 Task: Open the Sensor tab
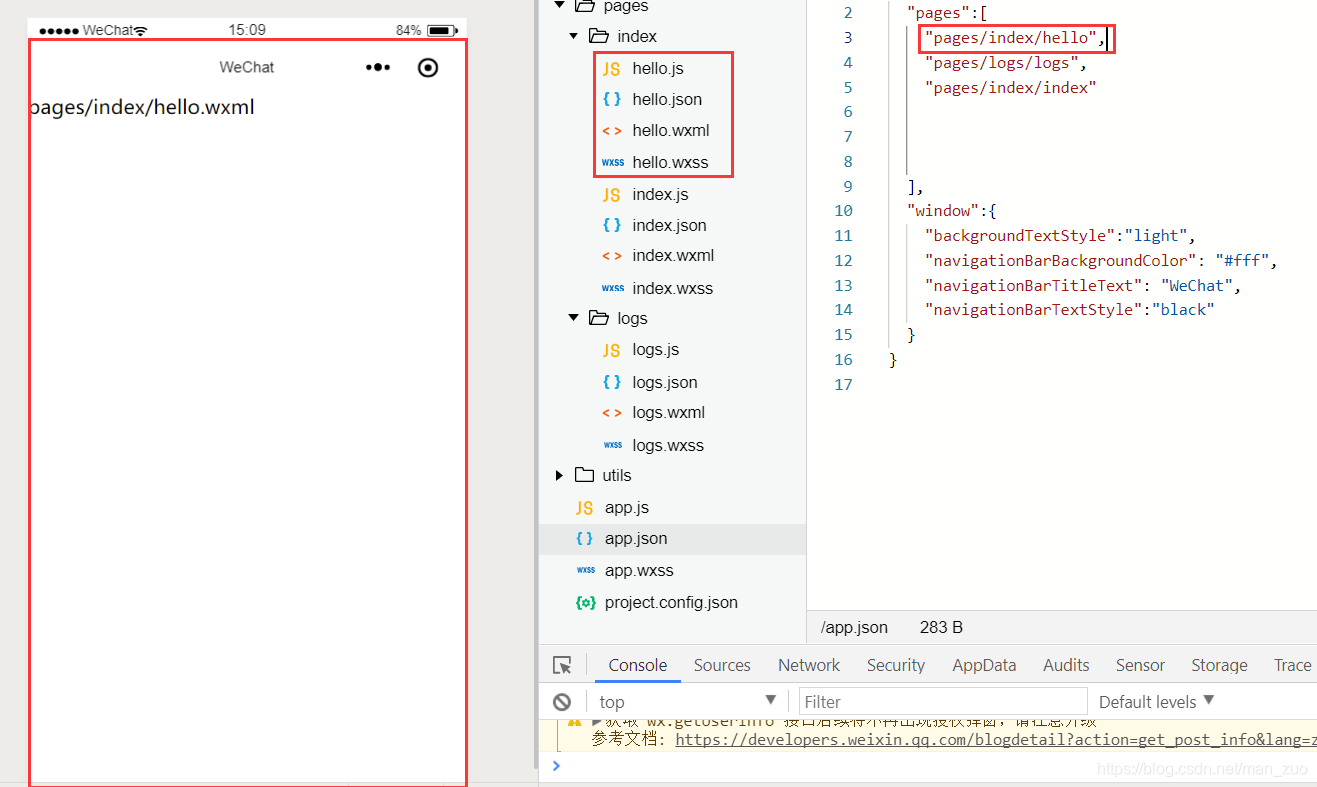pyautogui.click(x=1140, y=665)
